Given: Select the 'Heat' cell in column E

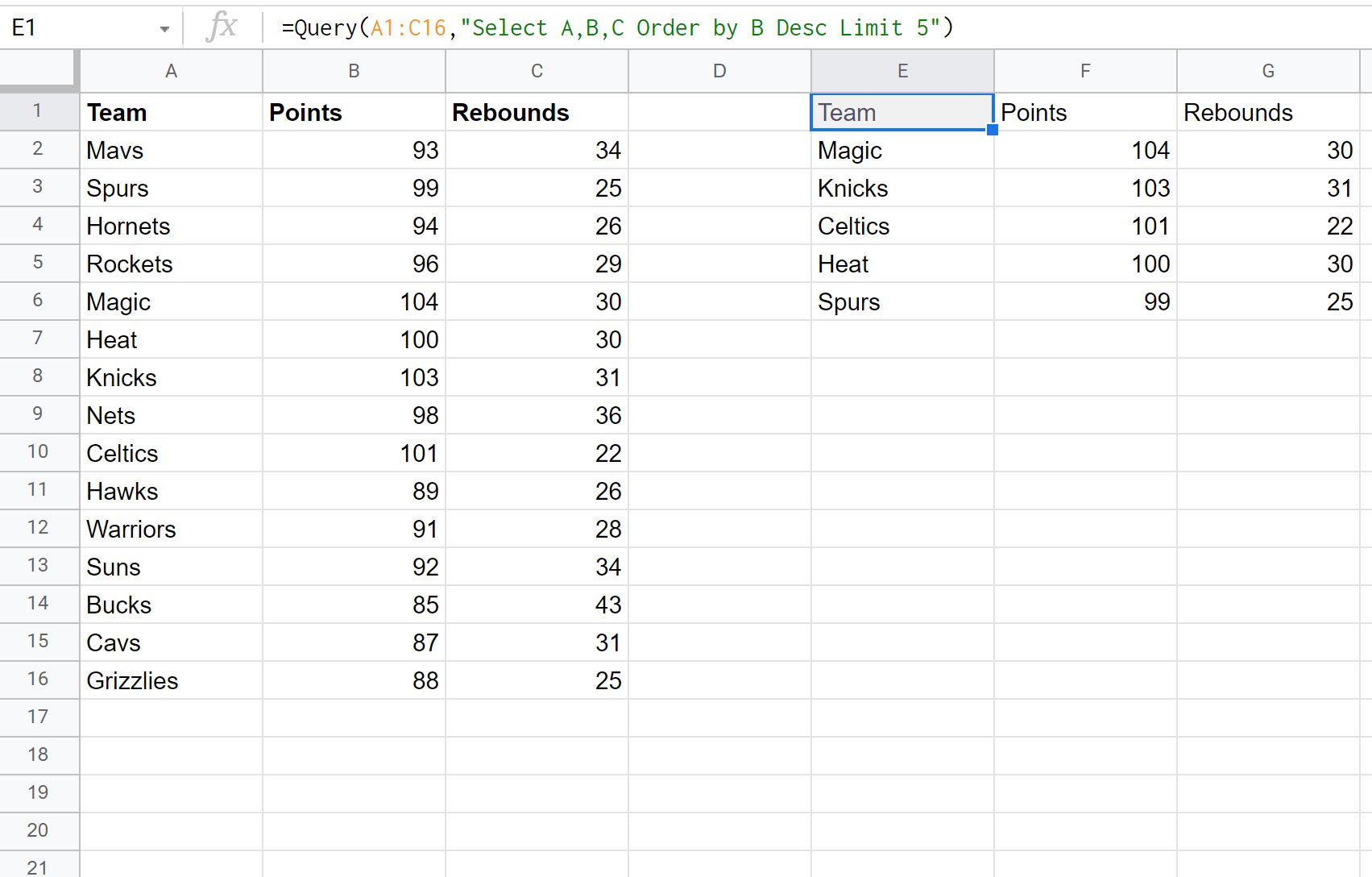Looking at the screenshot, I should point(903,264).
